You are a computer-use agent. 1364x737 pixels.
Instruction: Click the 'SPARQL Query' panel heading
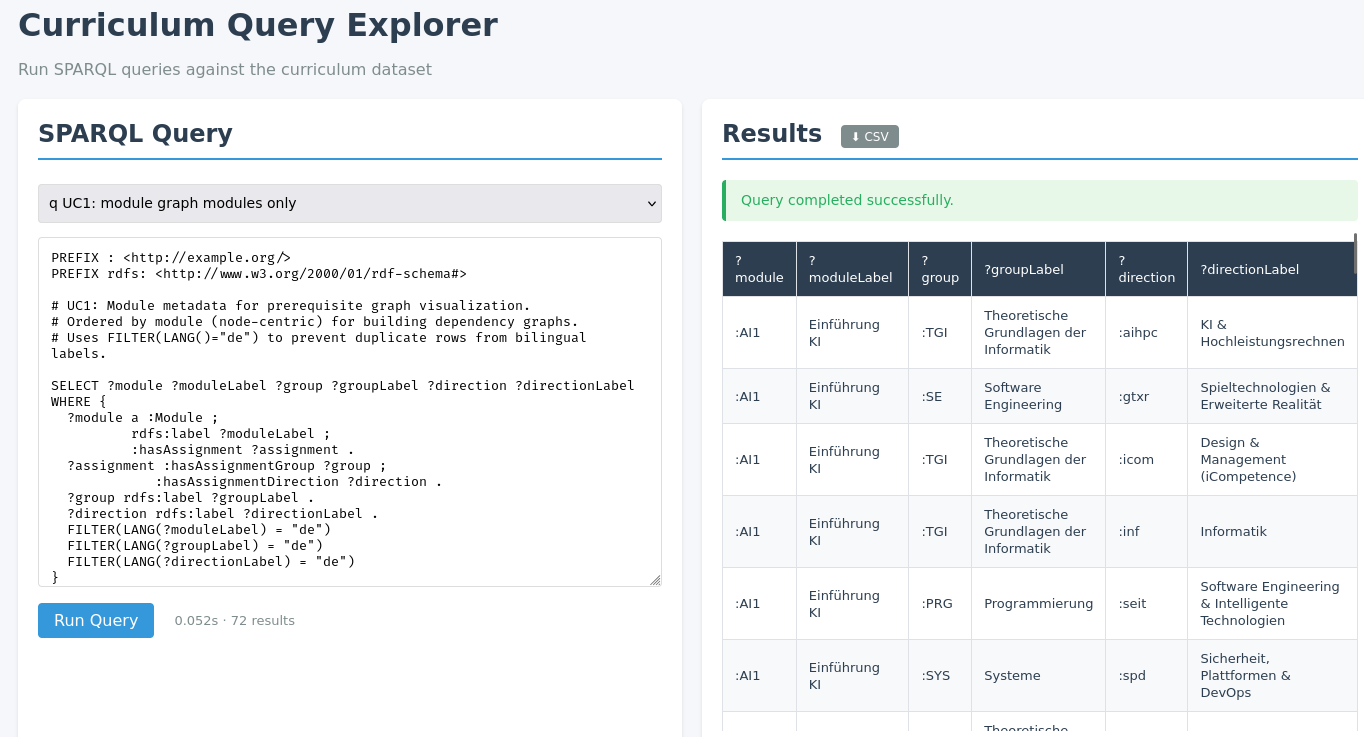click(135, 133)
